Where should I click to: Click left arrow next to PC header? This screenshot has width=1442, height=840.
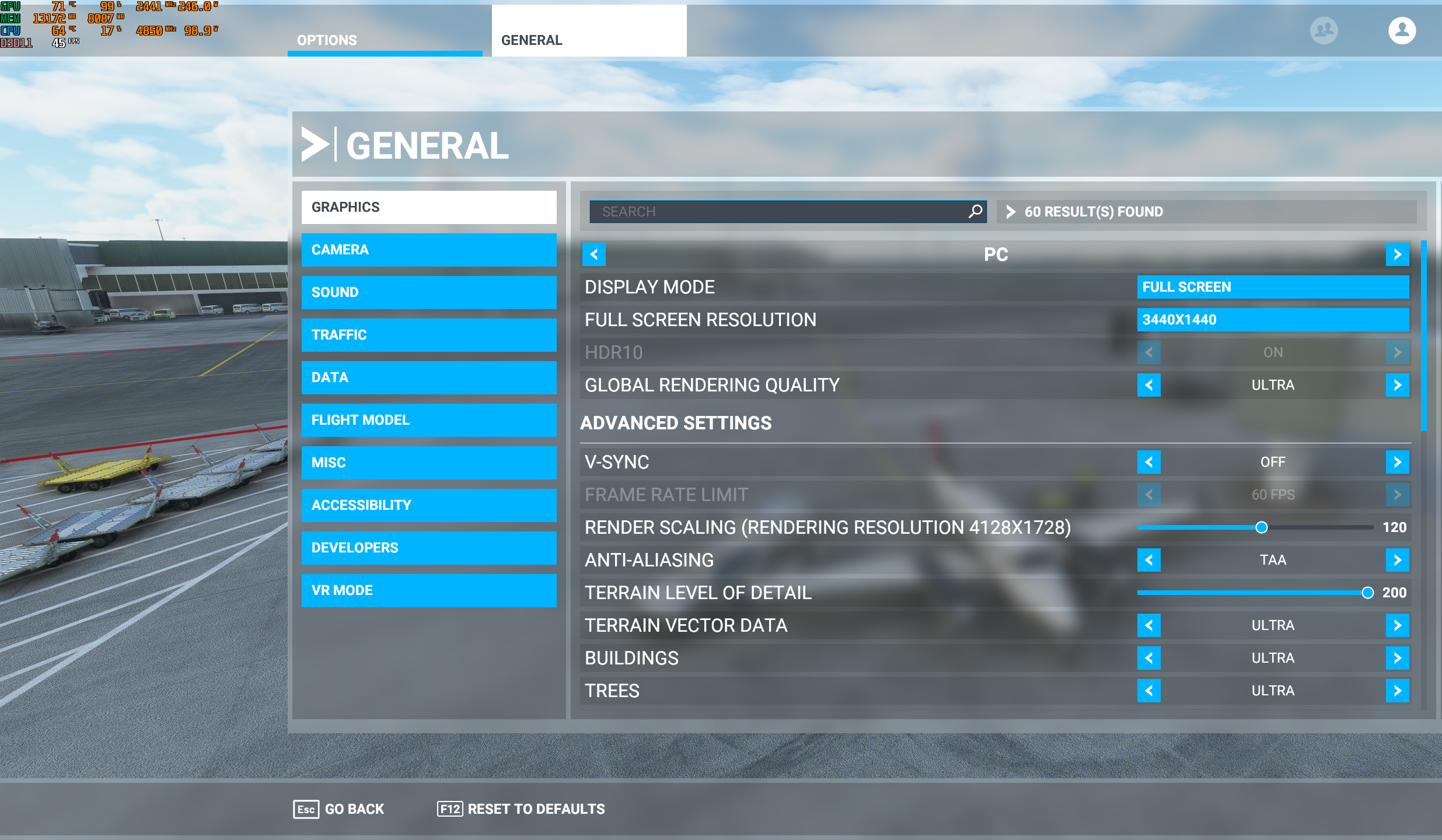[594, 254]
